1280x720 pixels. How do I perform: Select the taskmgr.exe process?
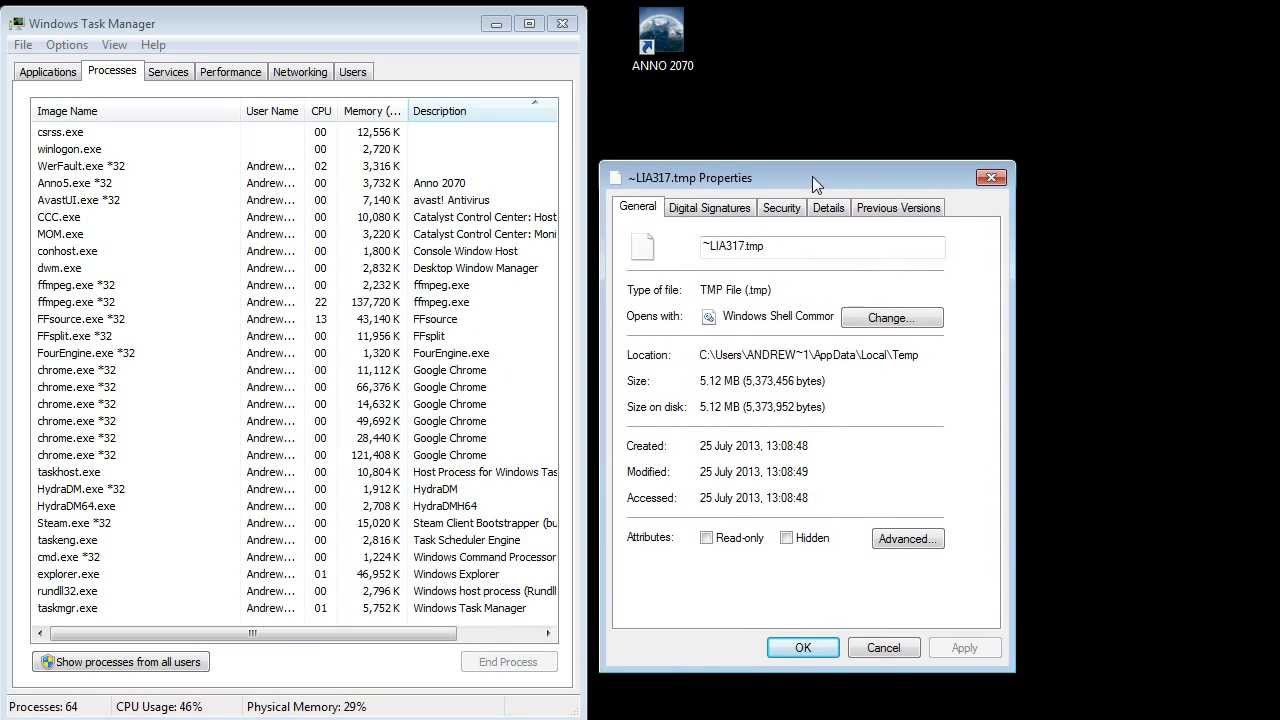tap(294, 608)
